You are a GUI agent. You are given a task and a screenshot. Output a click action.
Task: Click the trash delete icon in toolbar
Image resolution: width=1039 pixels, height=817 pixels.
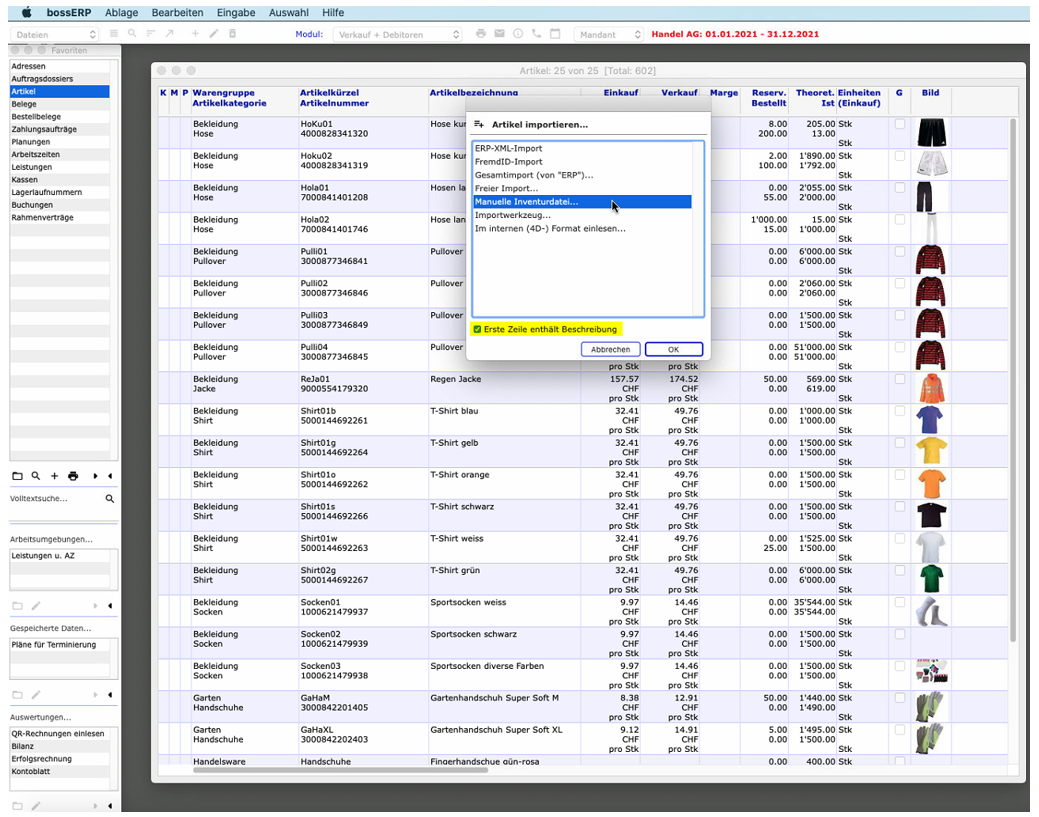click(233, 34)
